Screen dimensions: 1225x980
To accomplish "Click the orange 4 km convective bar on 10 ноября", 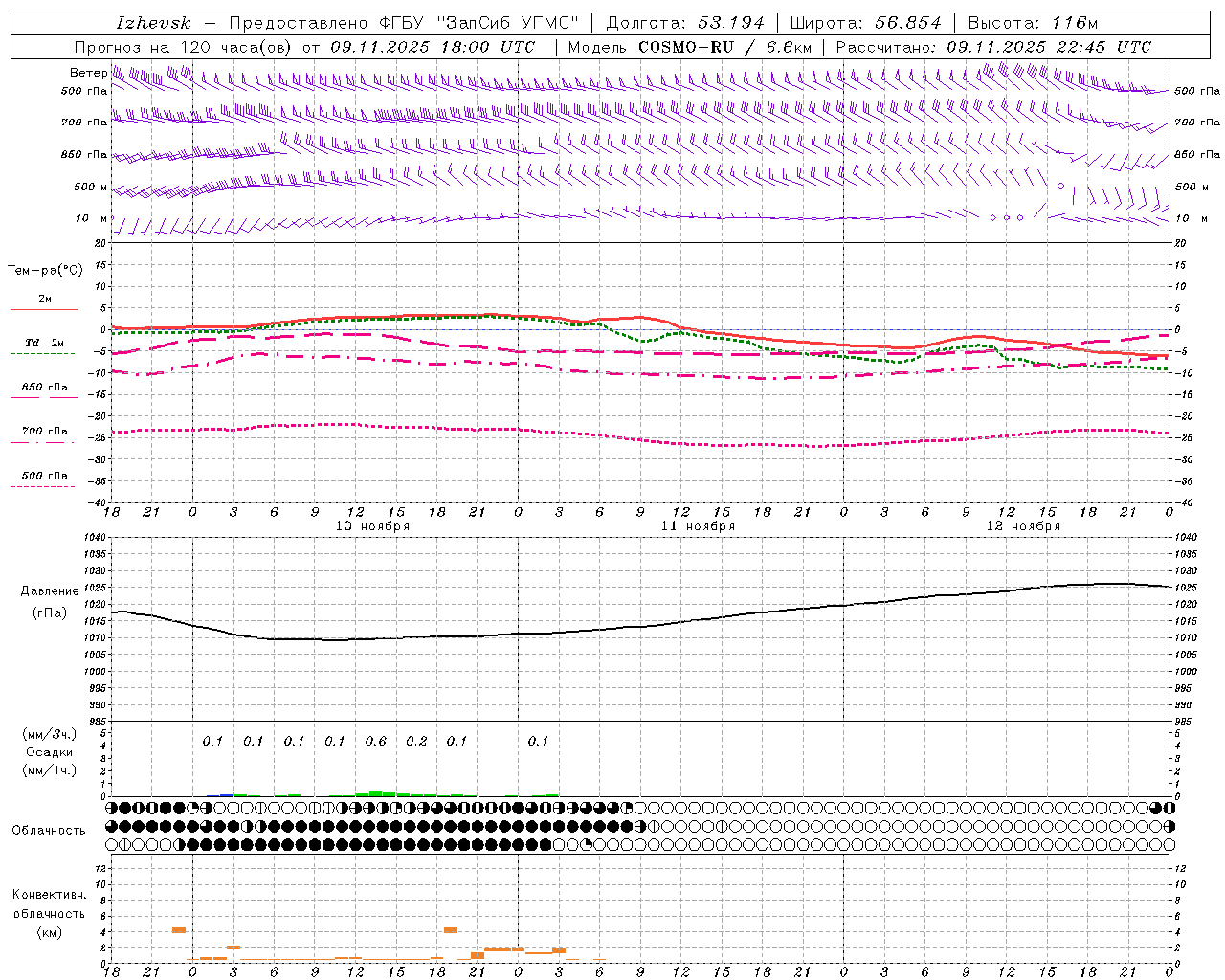I will (451, 929).
